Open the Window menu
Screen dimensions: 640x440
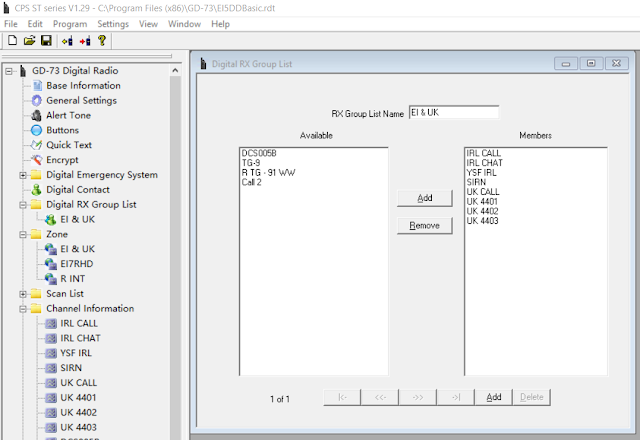click(184, 24)
